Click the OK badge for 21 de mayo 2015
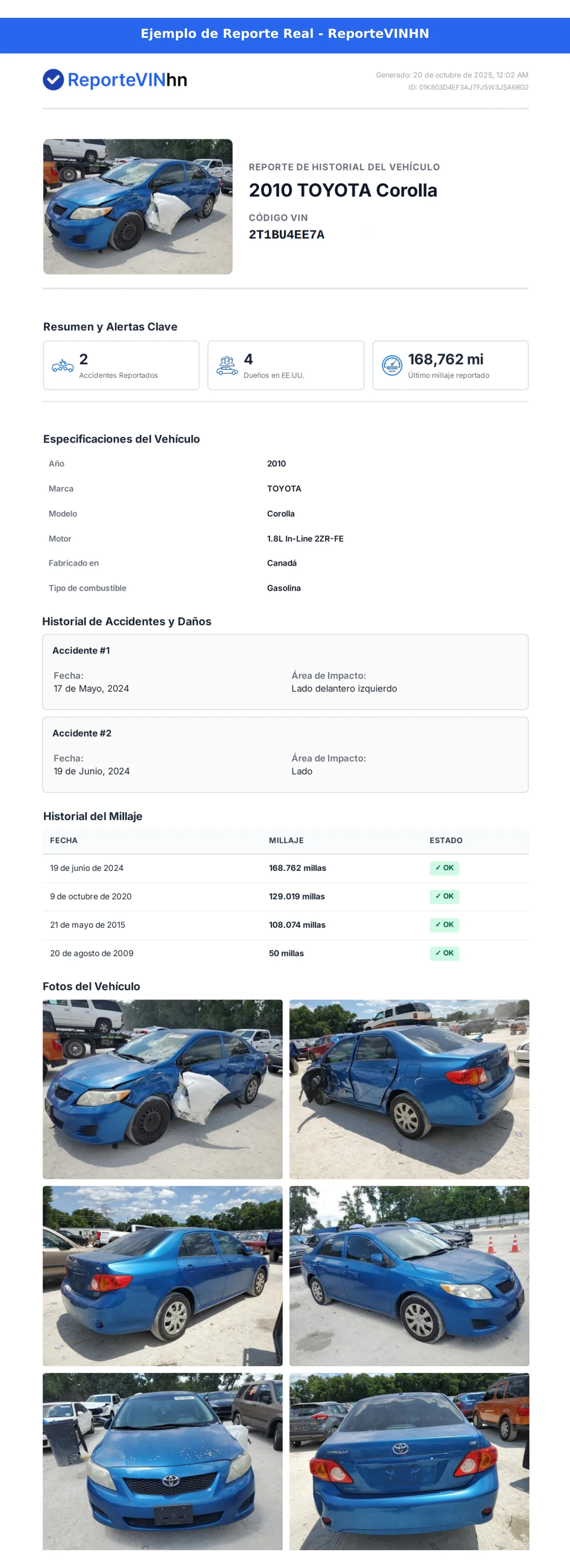The image size is (570, 1568). pyautogui.click(x=444, y=925)
